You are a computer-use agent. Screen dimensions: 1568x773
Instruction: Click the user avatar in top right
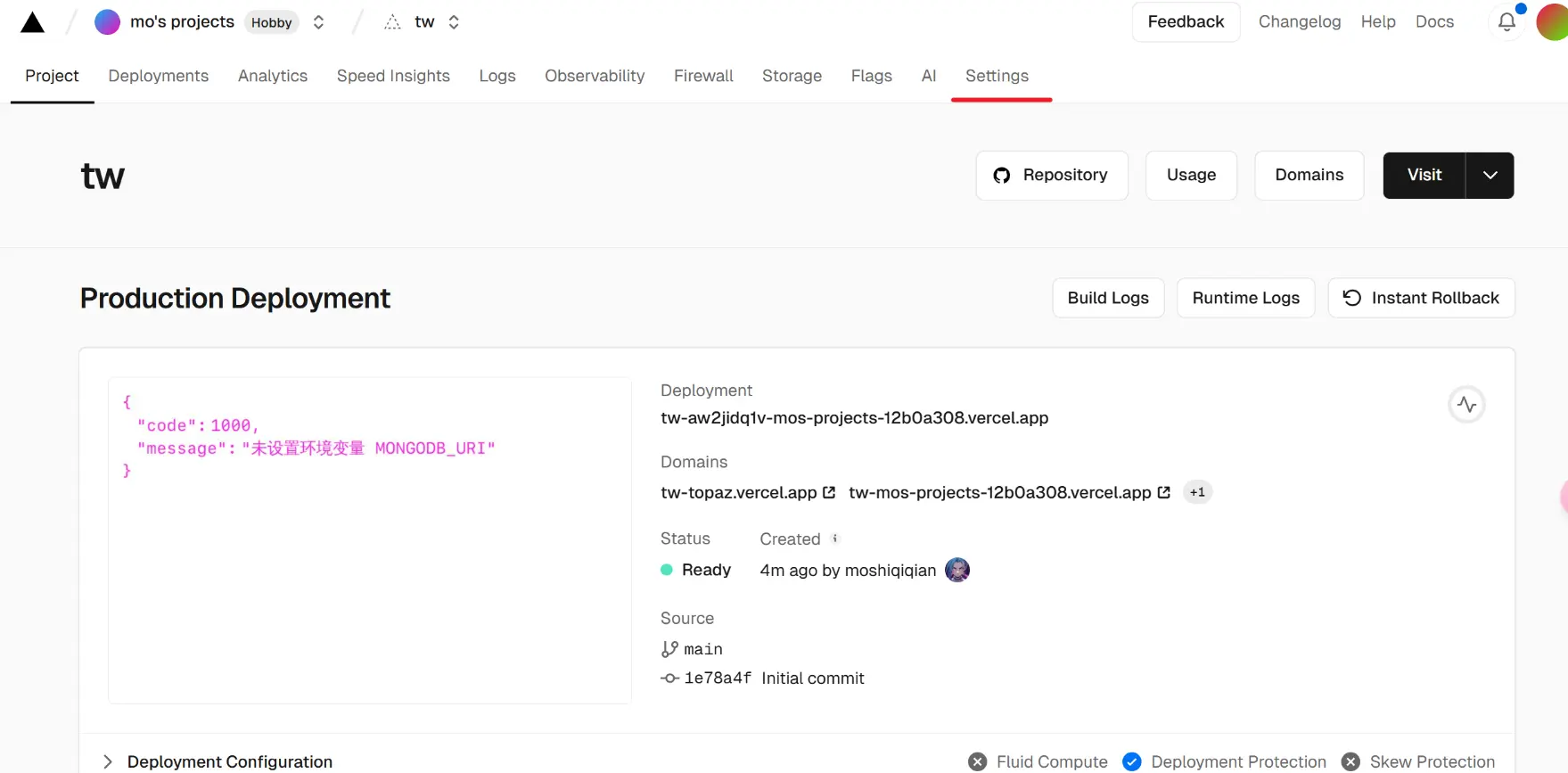pos(1553,22)
